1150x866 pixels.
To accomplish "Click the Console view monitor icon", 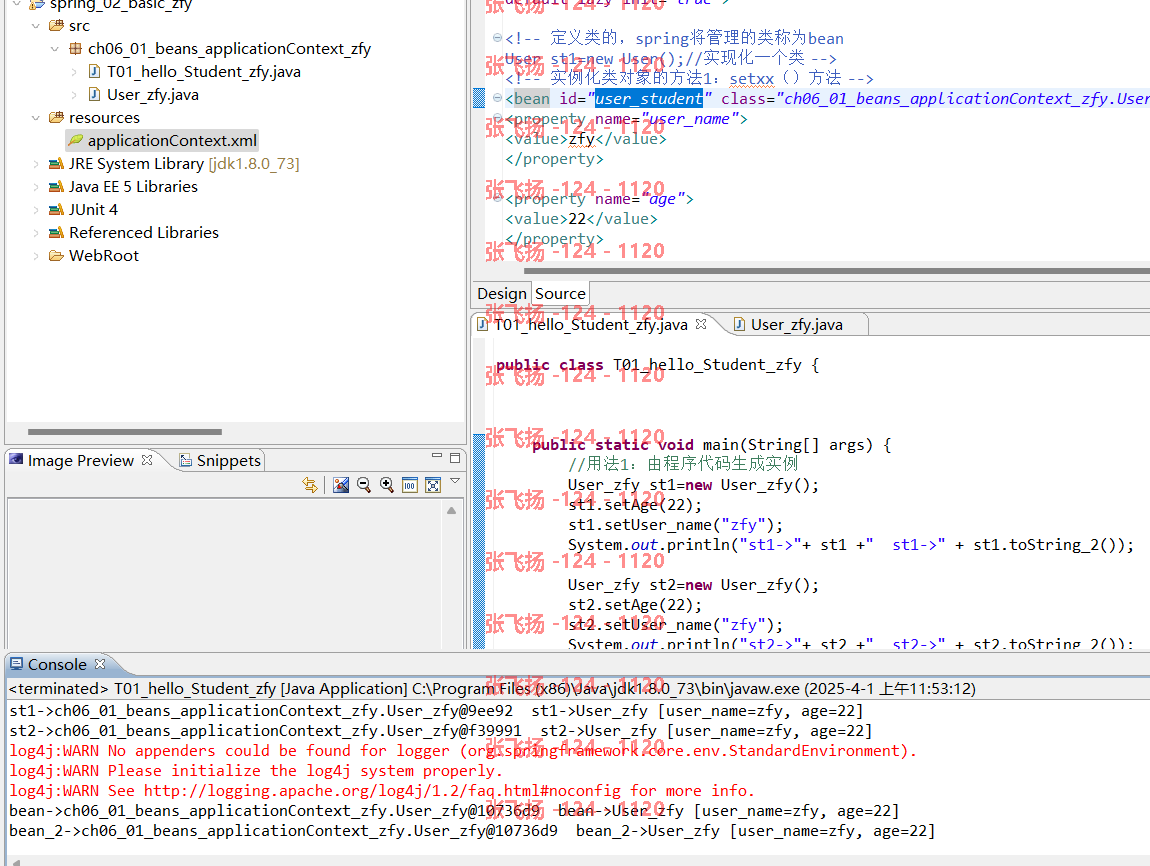I will 16,664.
